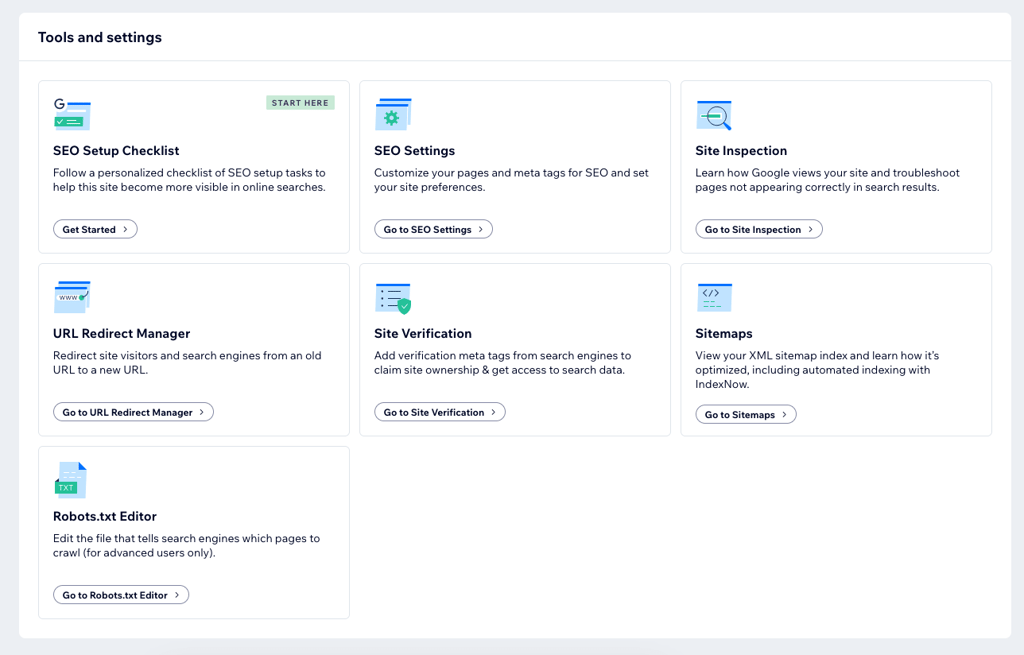Click the Site Inspection magnifier icon
The image size is (1024, 655).
point(714,115)
